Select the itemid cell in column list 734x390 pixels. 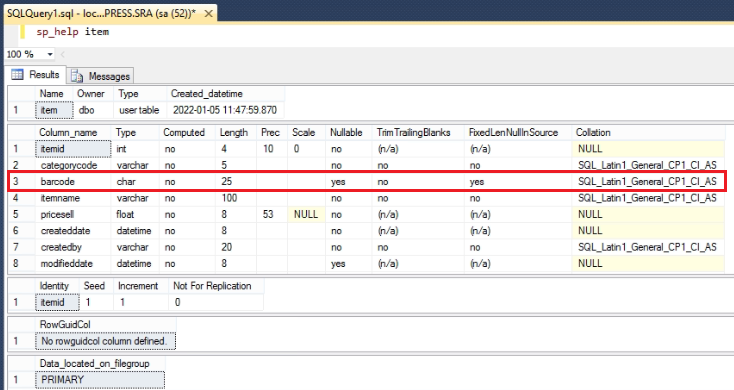coord(73,149)
